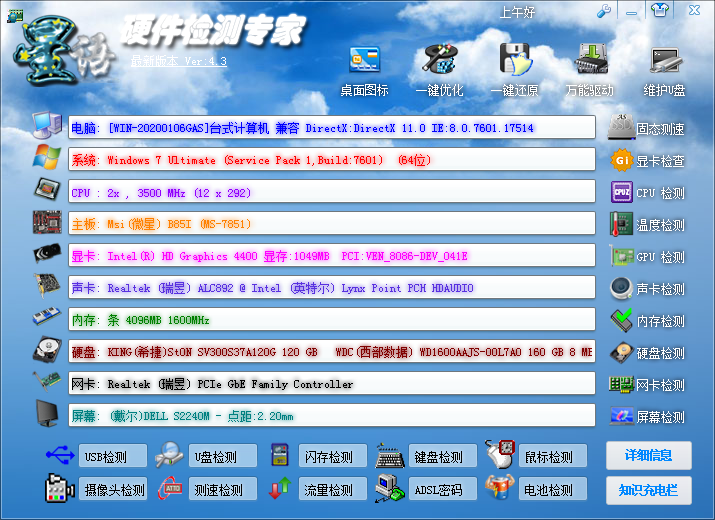Click the 显卡 Intel HD Graphics 4400 field

tap(332, 255)
